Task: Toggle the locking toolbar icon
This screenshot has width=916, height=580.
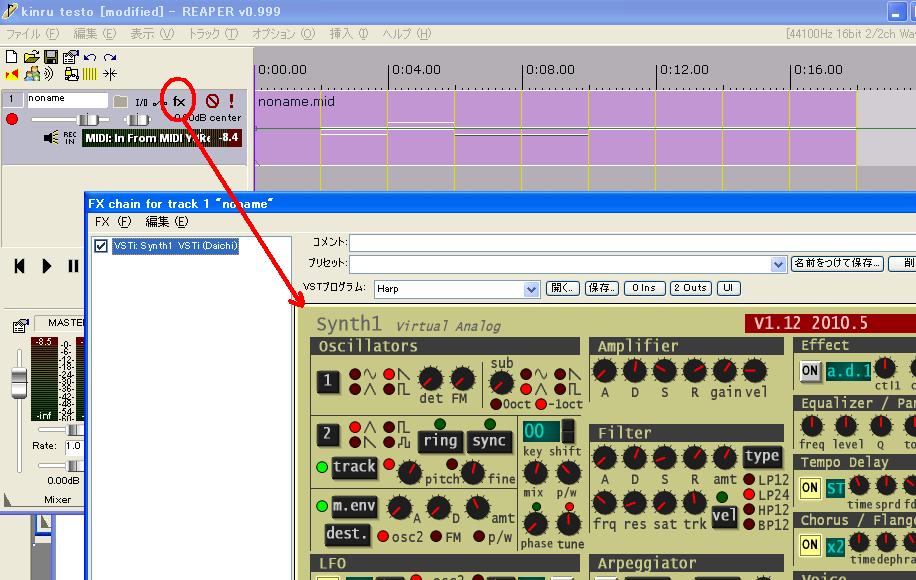Action: click(71, 74)
